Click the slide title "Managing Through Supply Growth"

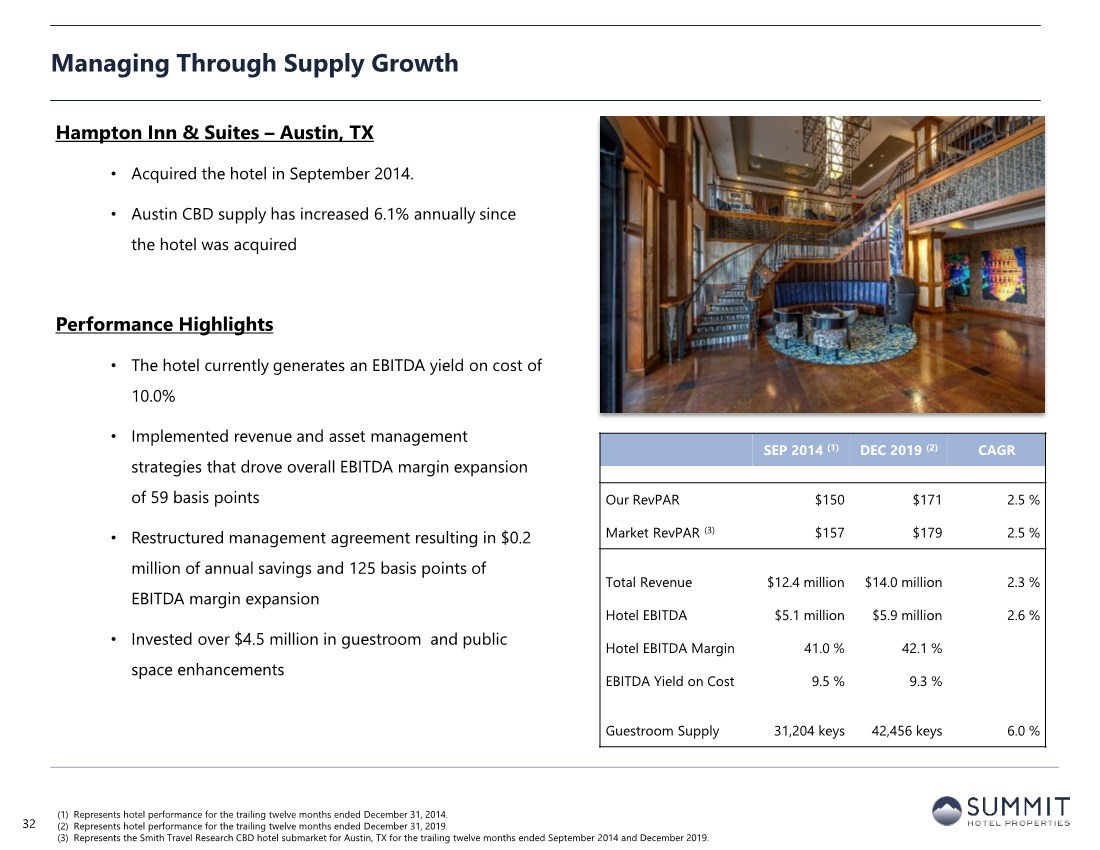(255, 63)
